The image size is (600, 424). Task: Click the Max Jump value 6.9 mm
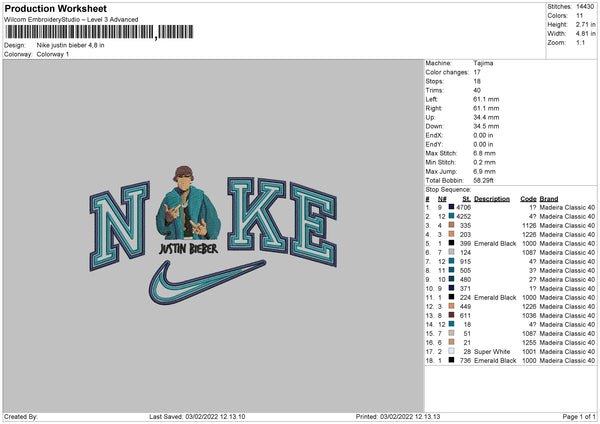click(x=484, y=171)
